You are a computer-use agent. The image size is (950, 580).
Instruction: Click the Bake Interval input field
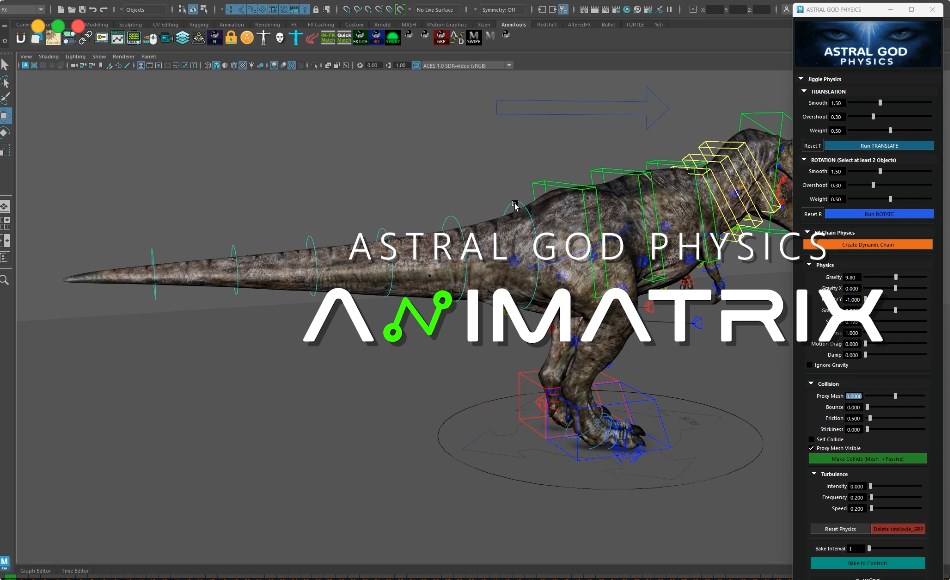click(857, 548)
